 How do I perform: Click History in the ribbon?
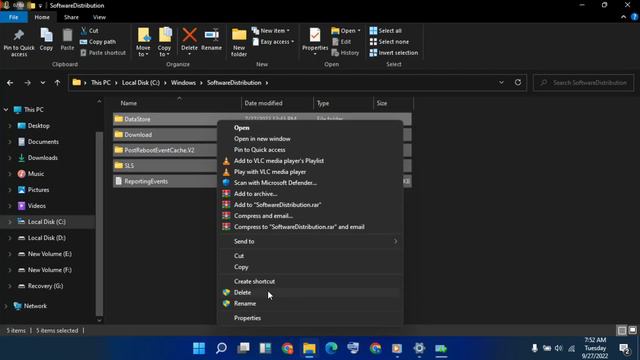click(345, 53)
